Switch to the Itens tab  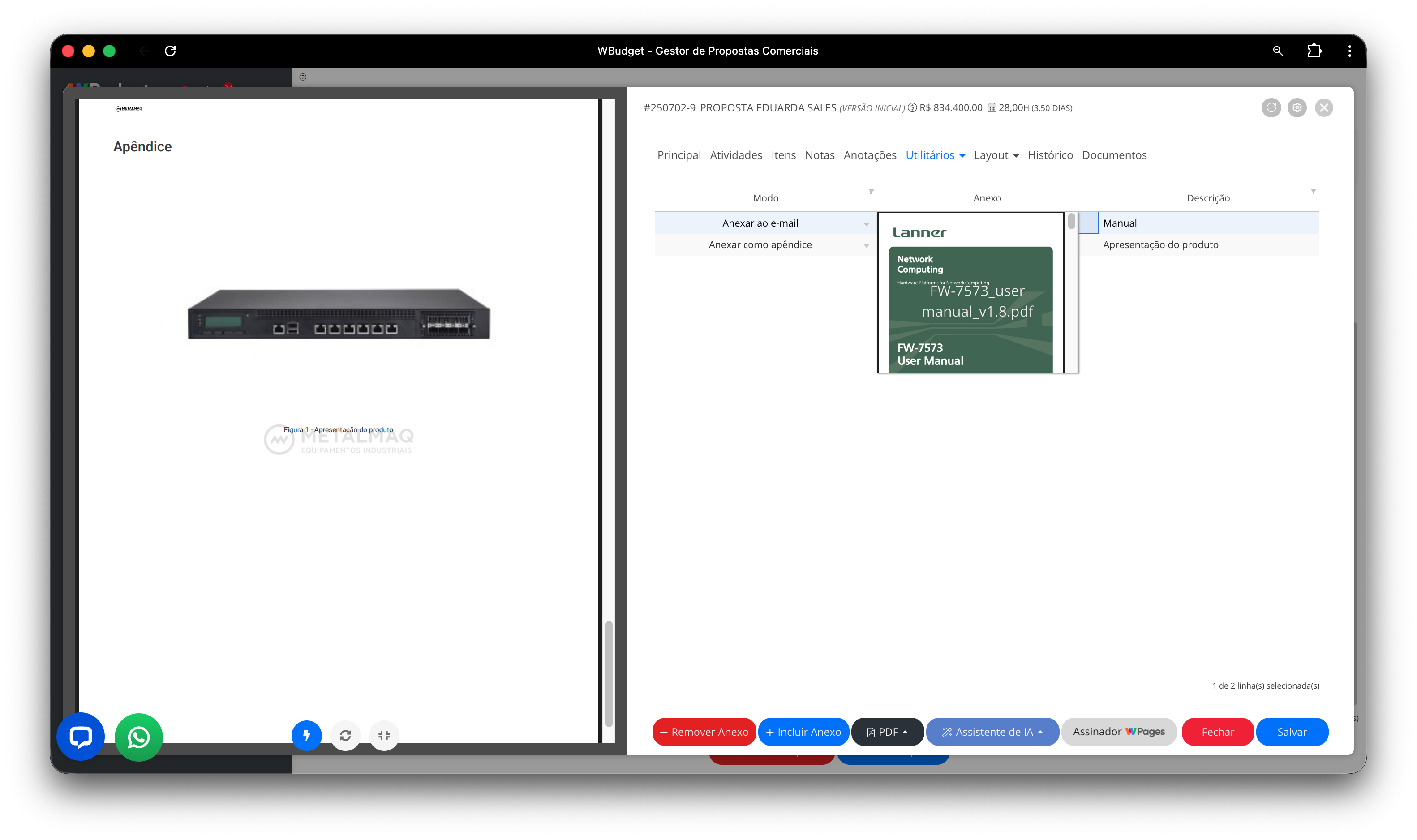pyautogui.click(x=783, y=155)
